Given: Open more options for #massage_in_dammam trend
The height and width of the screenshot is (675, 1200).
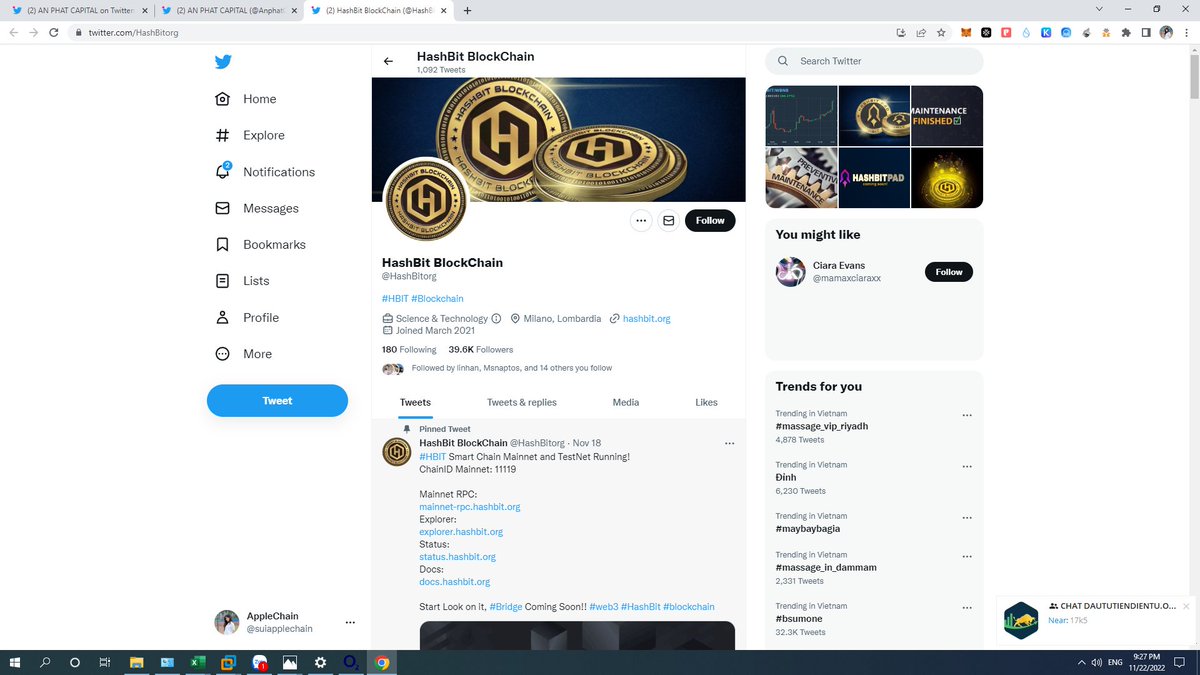Looking at the screenshot, I should (966, 556).
